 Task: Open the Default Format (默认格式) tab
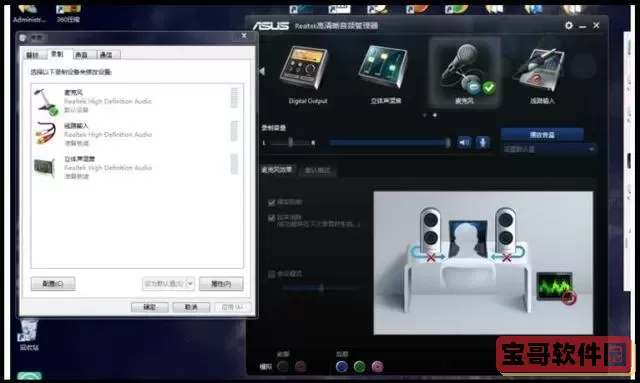point(318,170)
